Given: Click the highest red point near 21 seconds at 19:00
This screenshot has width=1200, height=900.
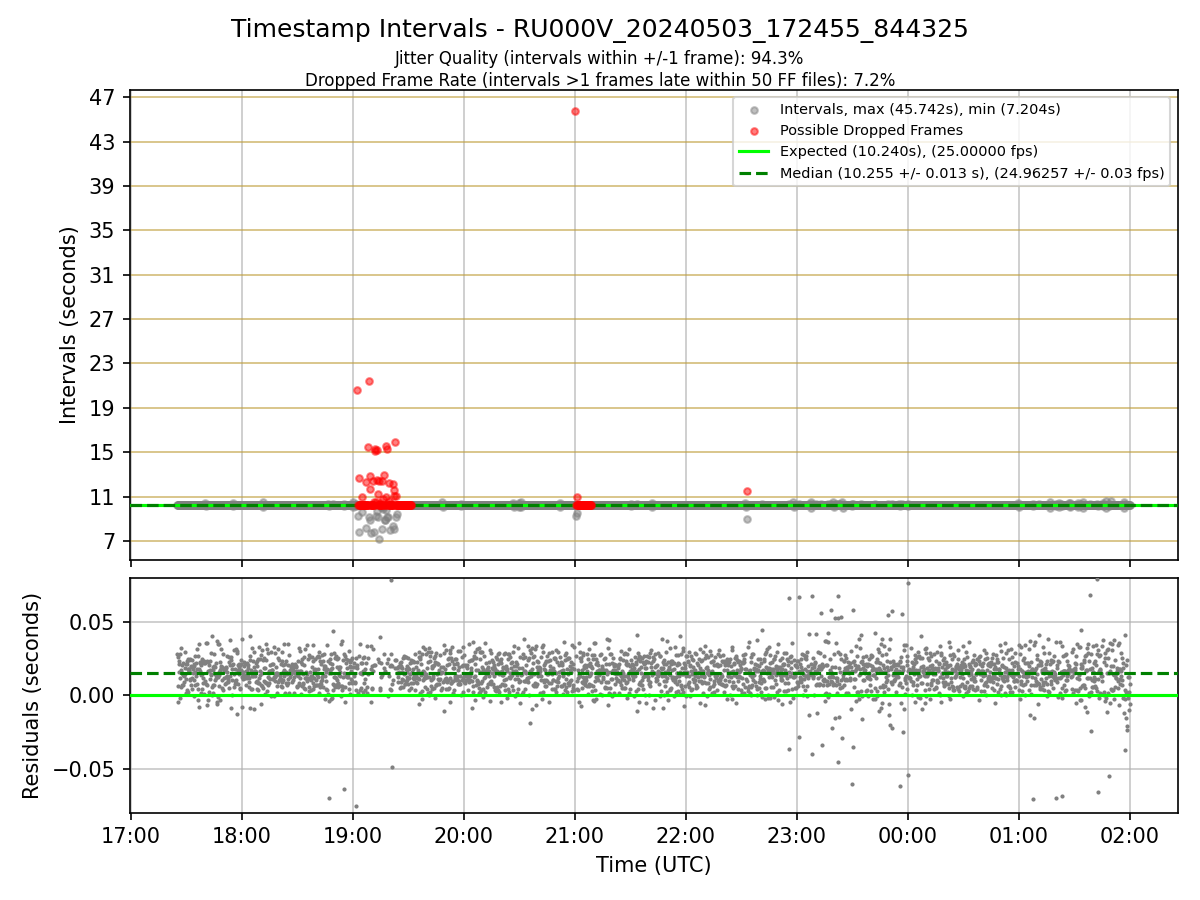Looking at the screenshot, I should pos(369,381).
